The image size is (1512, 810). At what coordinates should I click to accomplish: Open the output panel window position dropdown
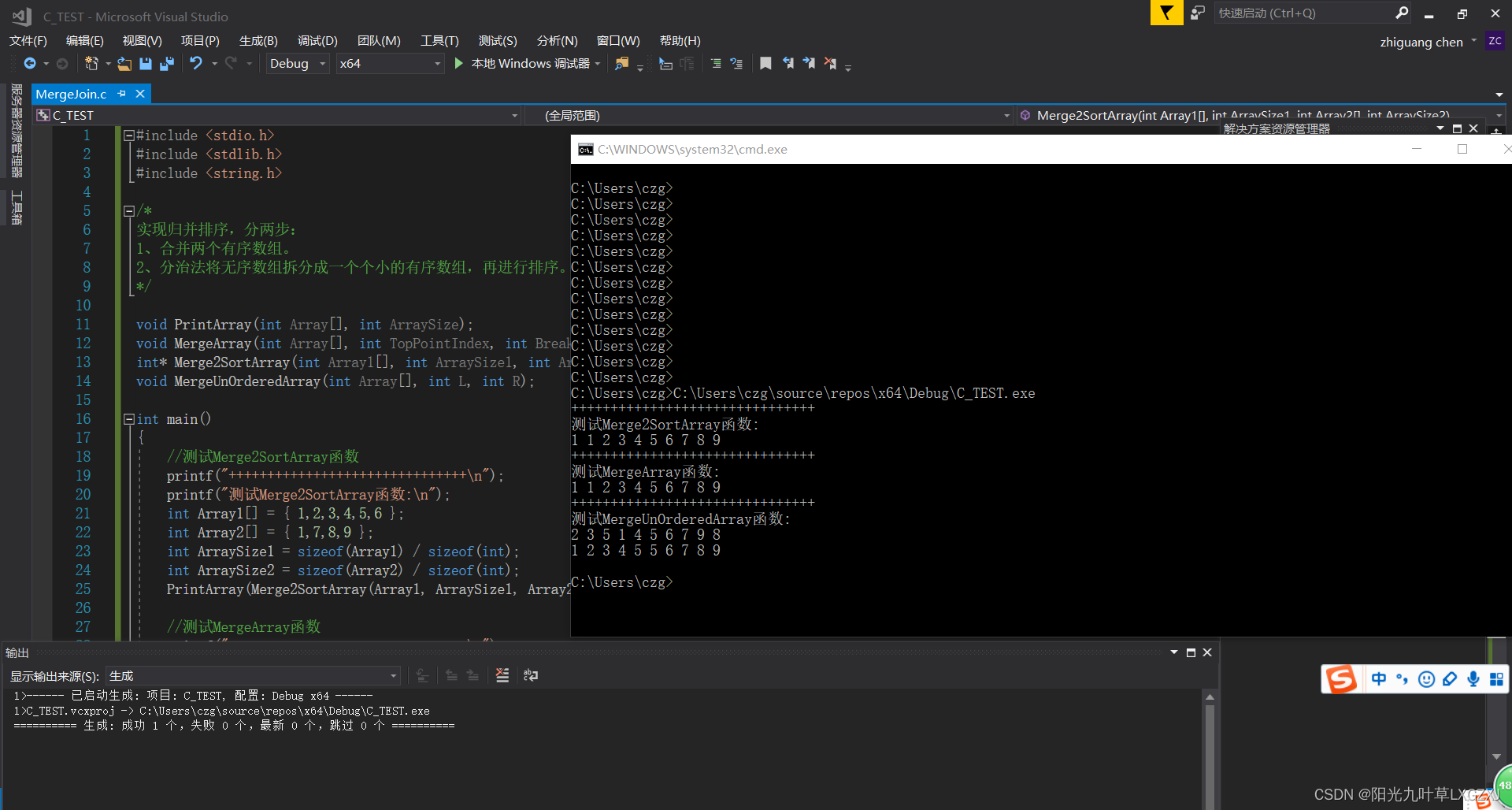click(1174, 652)
